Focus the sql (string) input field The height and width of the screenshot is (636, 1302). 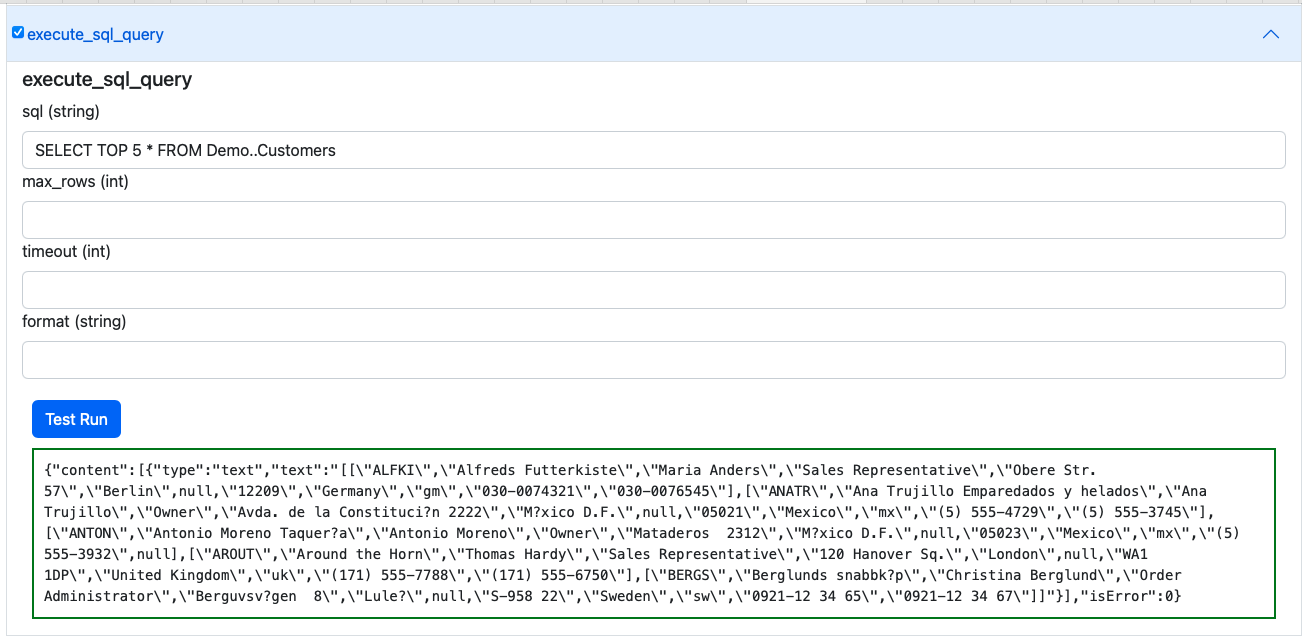653,150
